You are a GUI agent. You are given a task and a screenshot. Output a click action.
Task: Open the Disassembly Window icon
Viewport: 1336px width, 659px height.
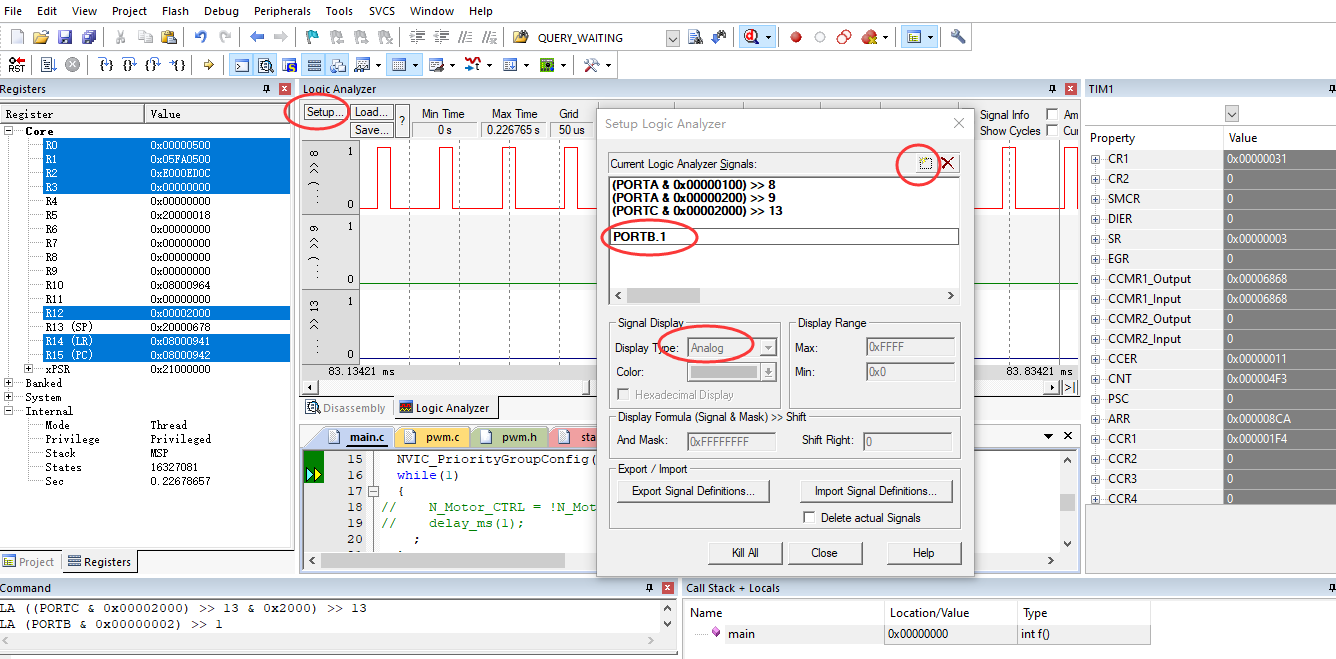(x=265, y=64)
